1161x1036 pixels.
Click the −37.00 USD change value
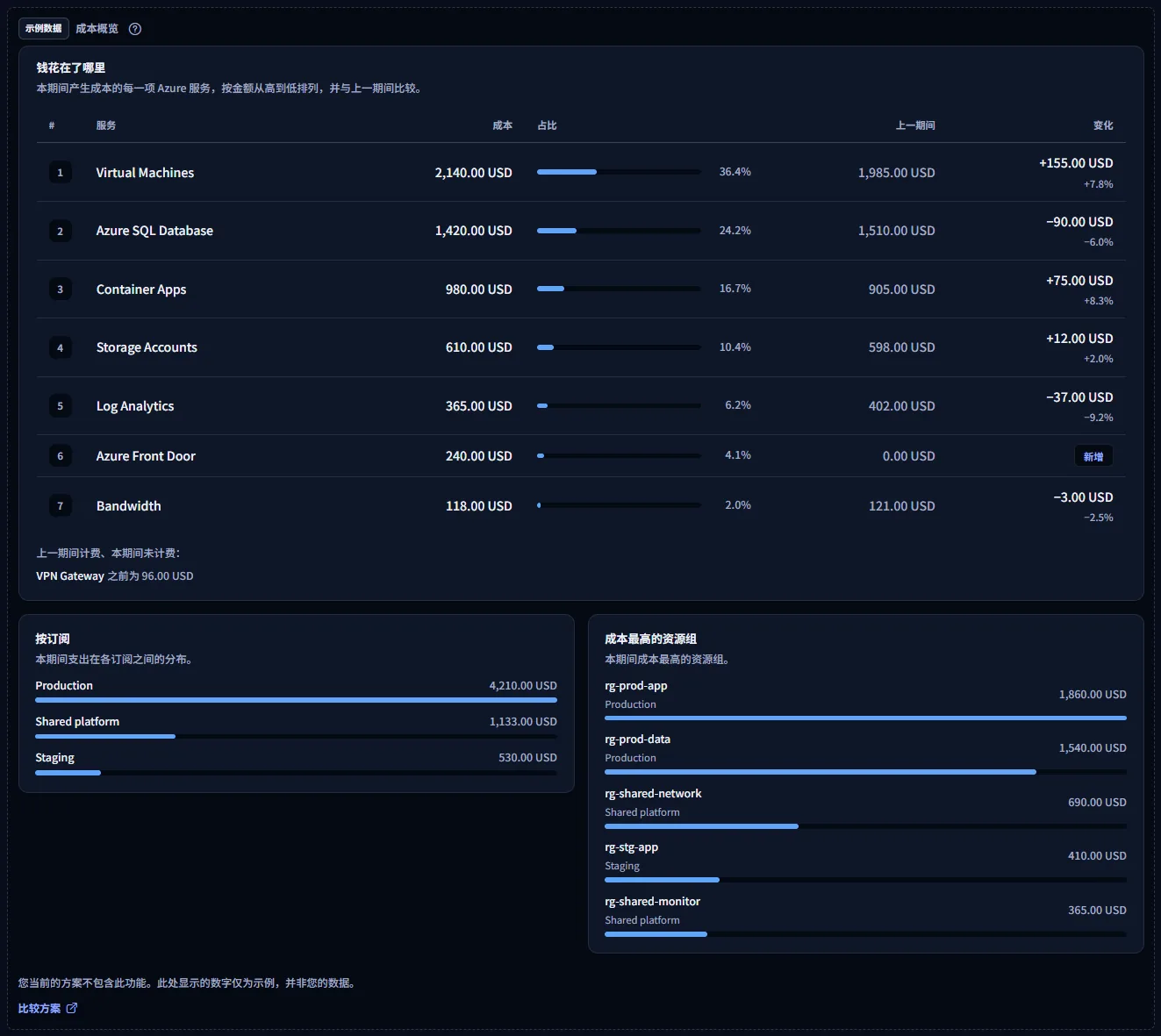[x=1079, y=397]
